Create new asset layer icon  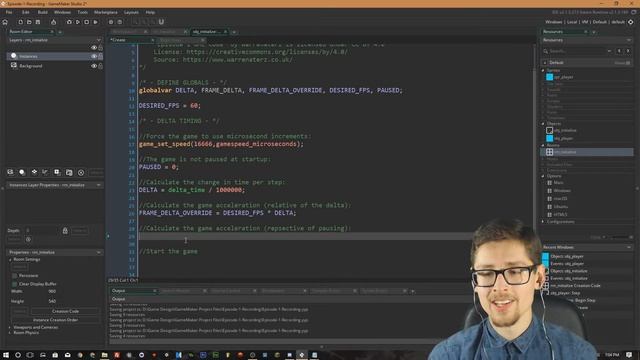(x=57, y=173)
